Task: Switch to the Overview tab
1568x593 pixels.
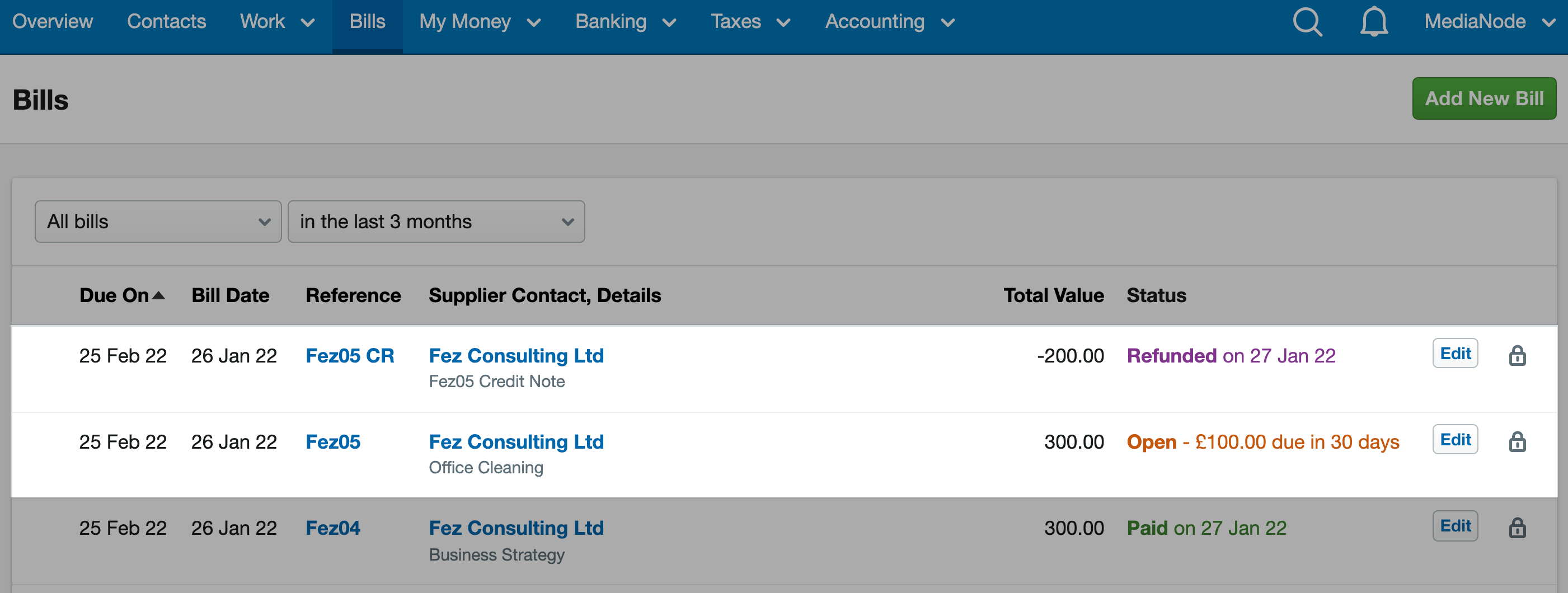Action: point(53,22)
